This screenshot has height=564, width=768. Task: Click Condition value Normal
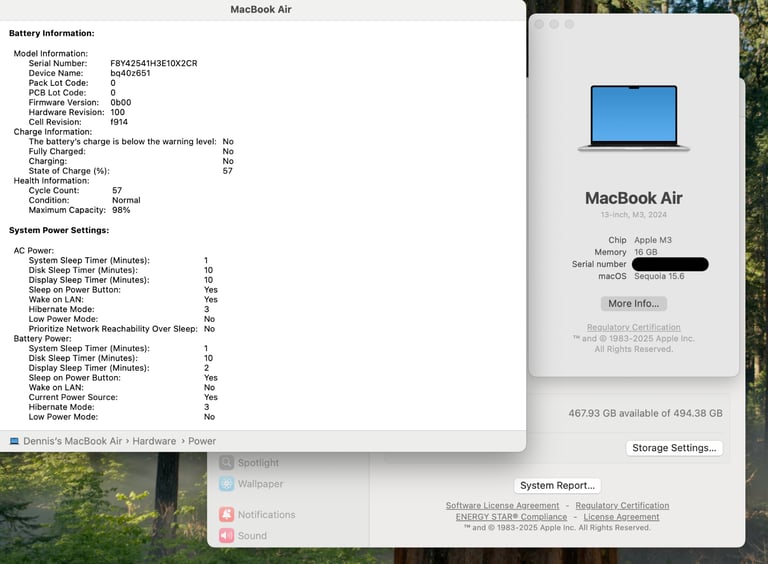126,200
